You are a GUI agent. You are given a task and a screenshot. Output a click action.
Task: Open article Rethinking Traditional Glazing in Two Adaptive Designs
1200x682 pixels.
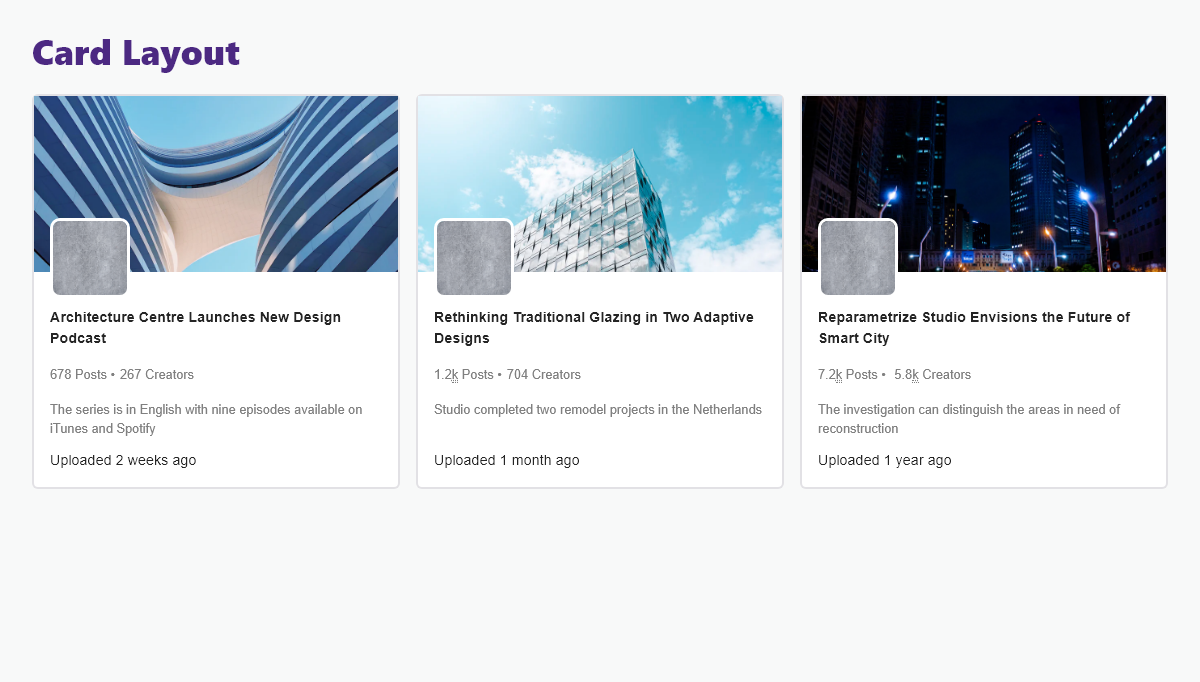594,328
